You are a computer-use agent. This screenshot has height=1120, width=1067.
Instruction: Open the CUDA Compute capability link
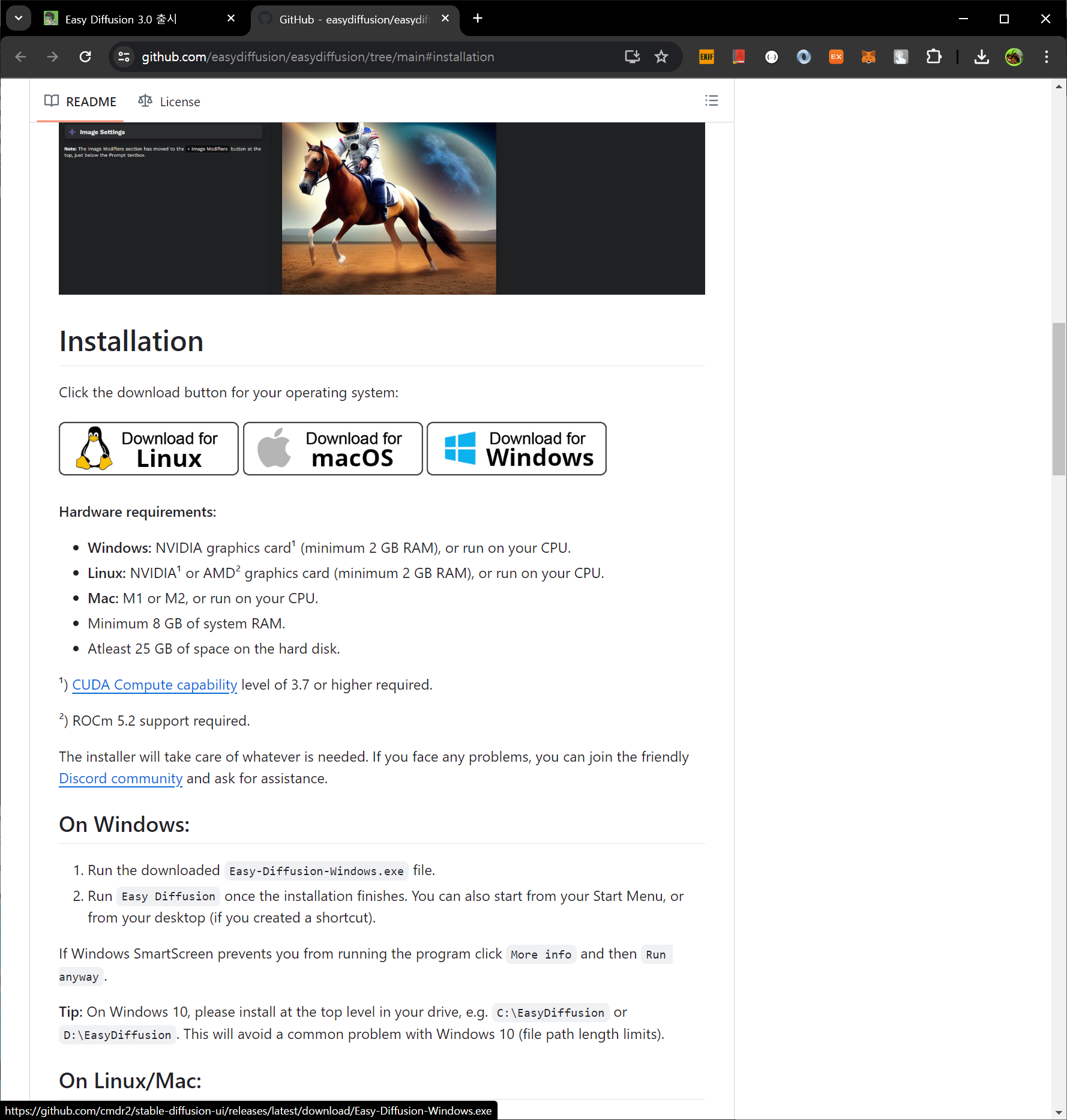155,685
